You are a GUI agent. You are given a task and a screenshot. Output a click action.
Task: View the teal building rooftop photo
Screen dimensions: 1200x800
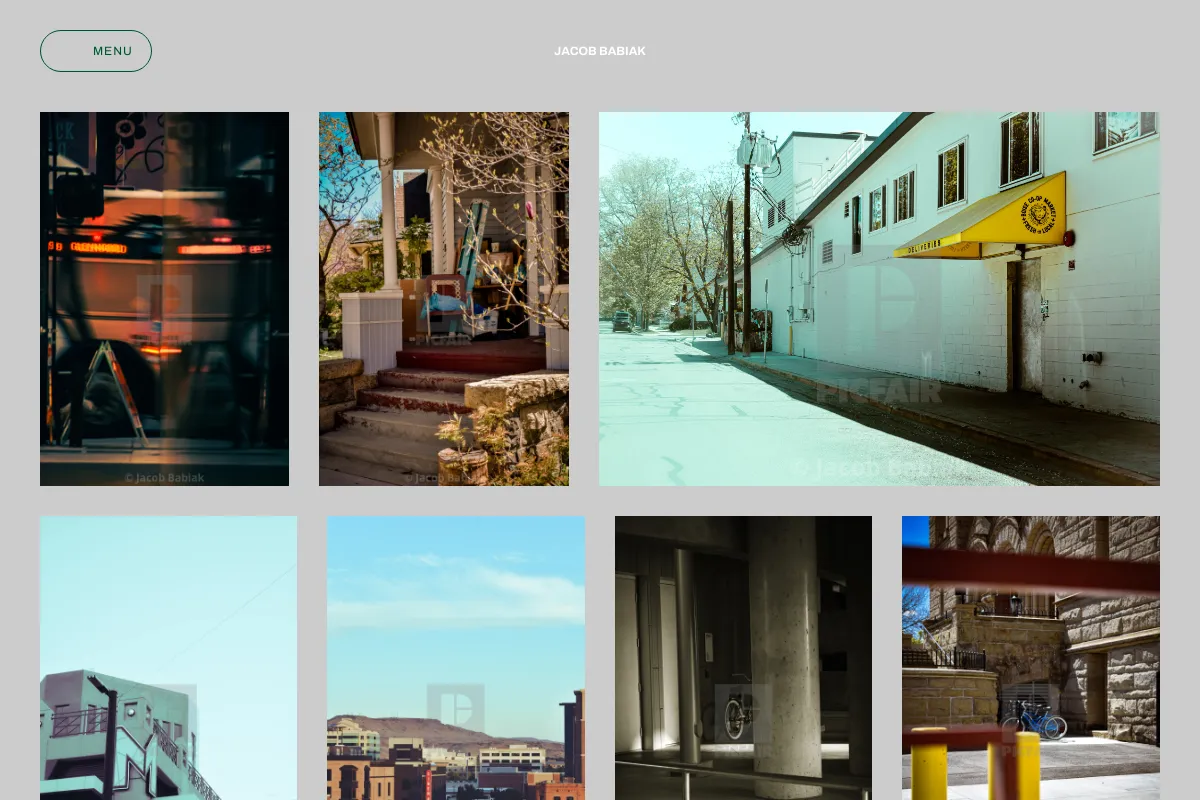click(x=168, y=658)
